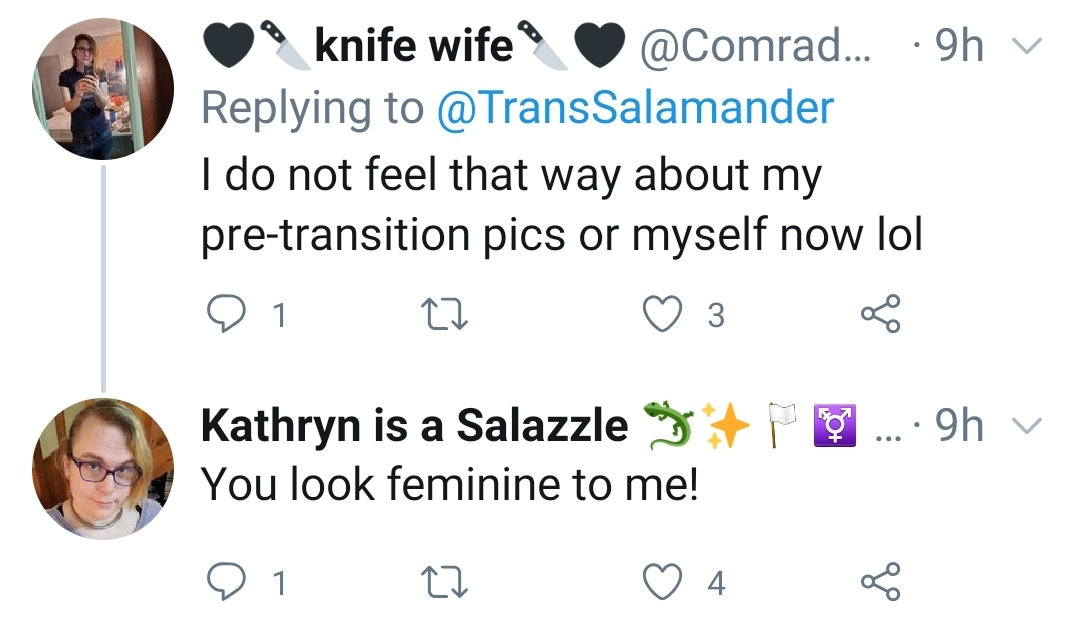Open knife wife tweet options chevron
1080x622 pixels.
pos(1027,46)
